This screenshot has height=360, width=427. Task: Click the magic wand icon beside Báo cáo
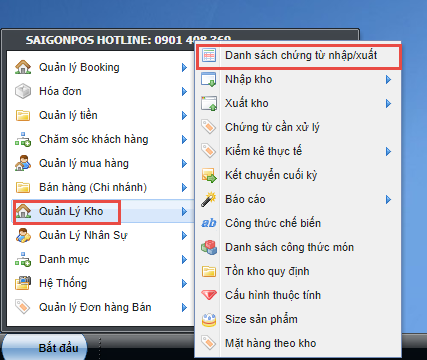point(209,199)
